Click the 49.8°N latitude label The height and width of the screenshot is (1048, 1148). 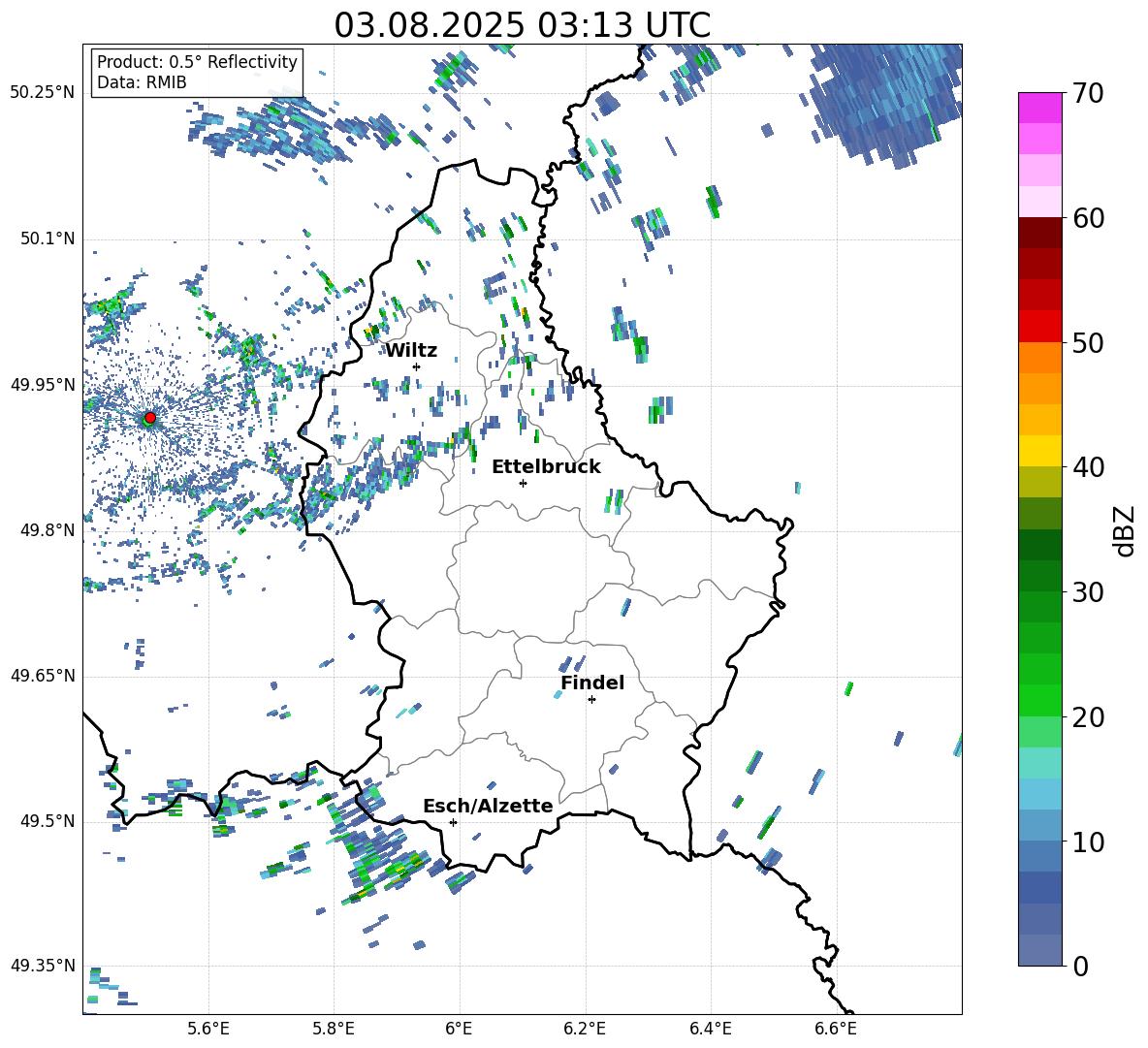[x=48, y=530]
